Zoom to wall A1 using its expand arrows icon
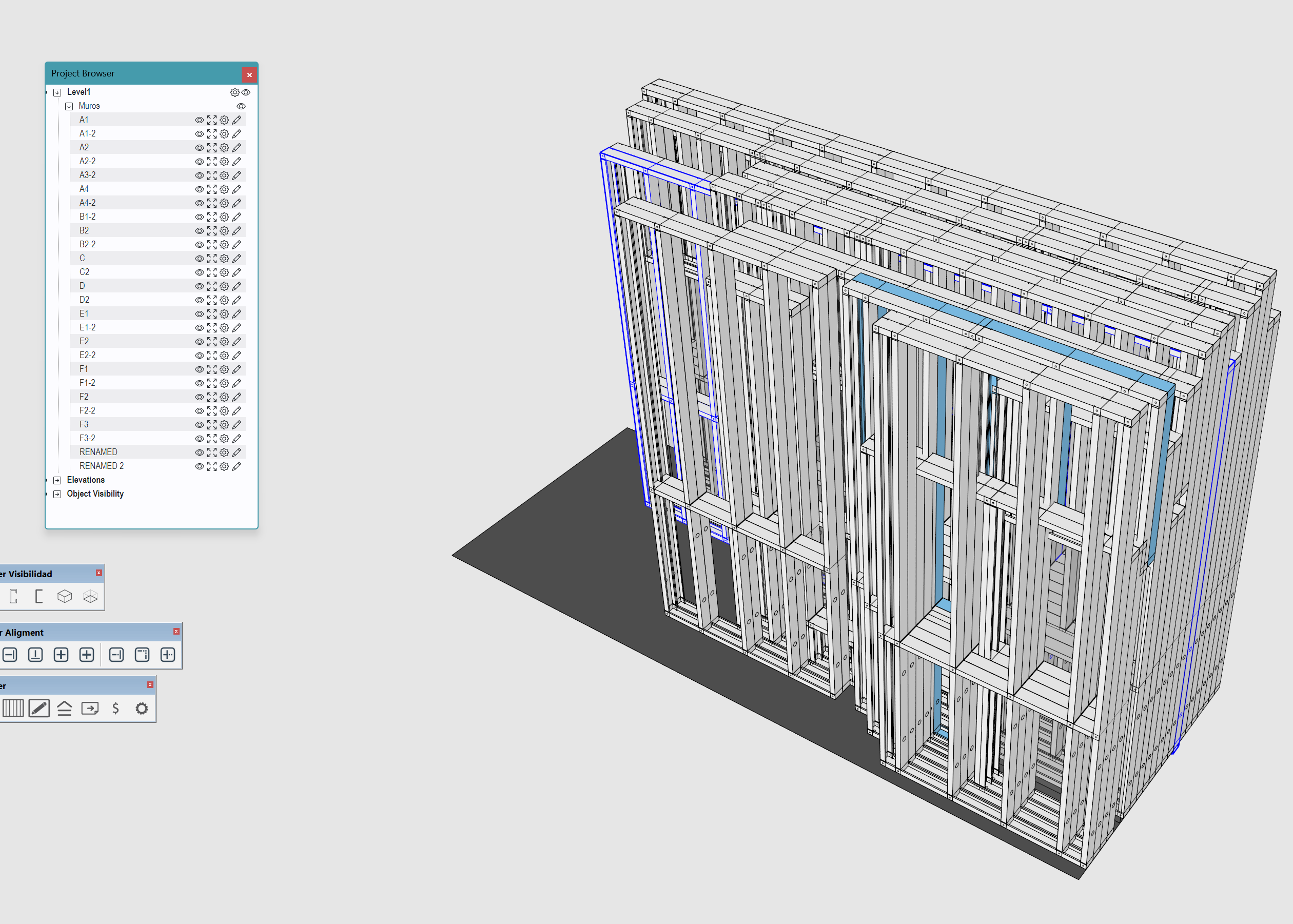This screenshot has width=1293, height=924. click(211, 120)
